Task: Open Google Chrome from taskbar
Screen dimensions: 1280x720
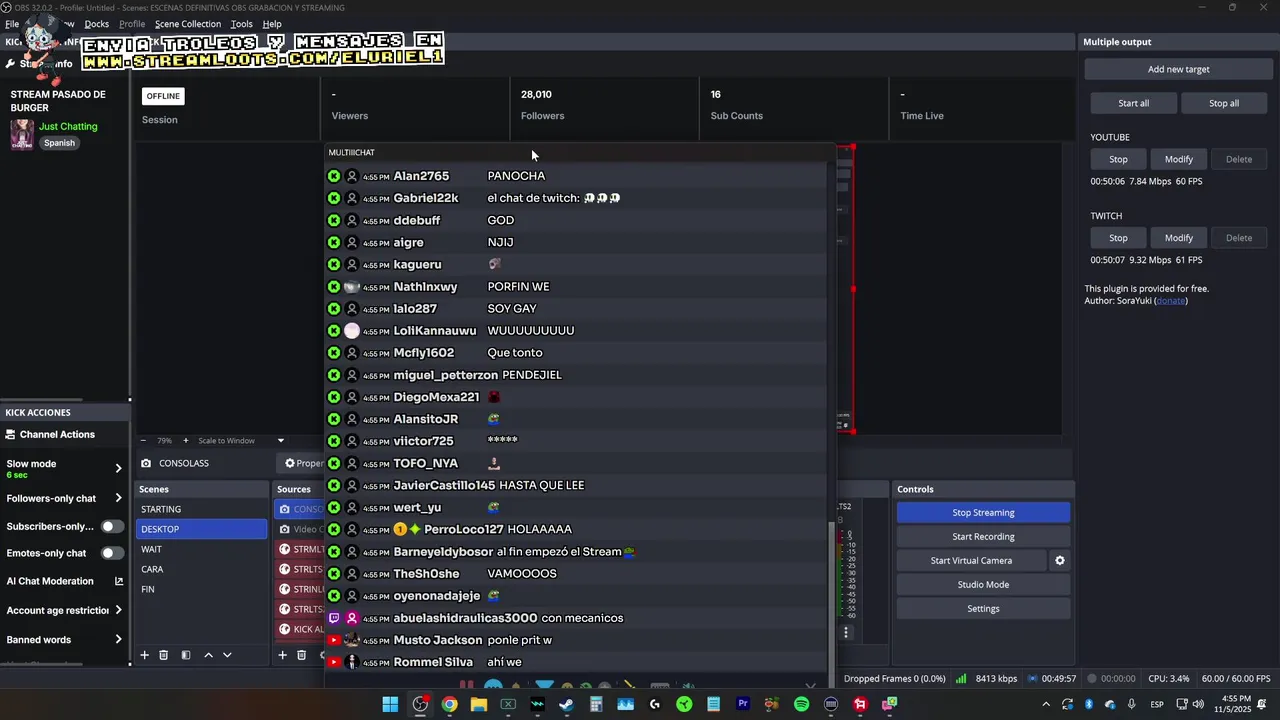Action: (x=450, y=704)
